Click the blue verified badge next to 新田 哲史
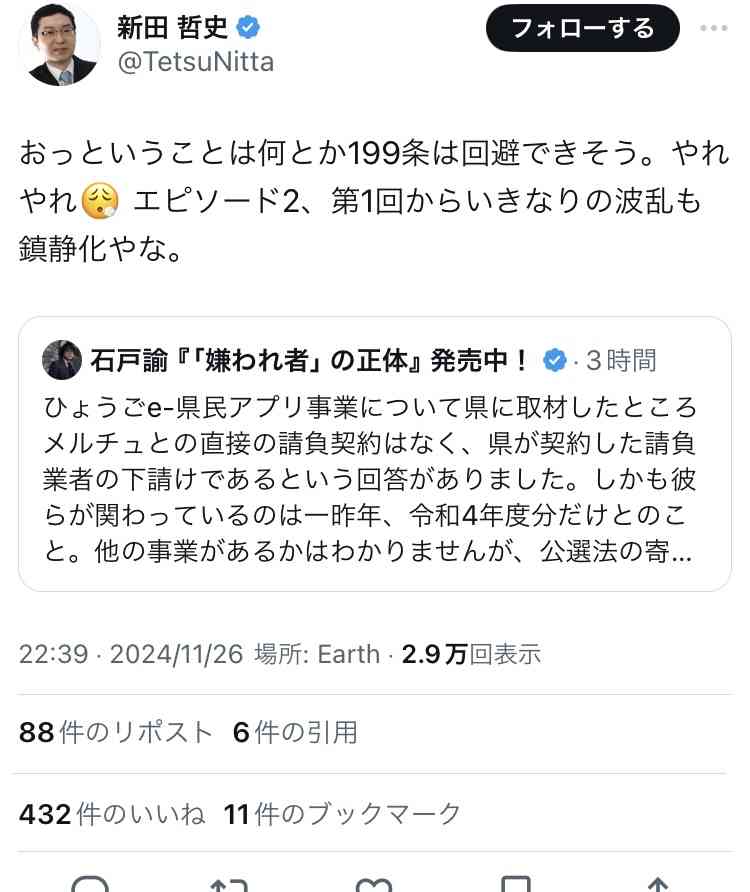 [248, 27]
